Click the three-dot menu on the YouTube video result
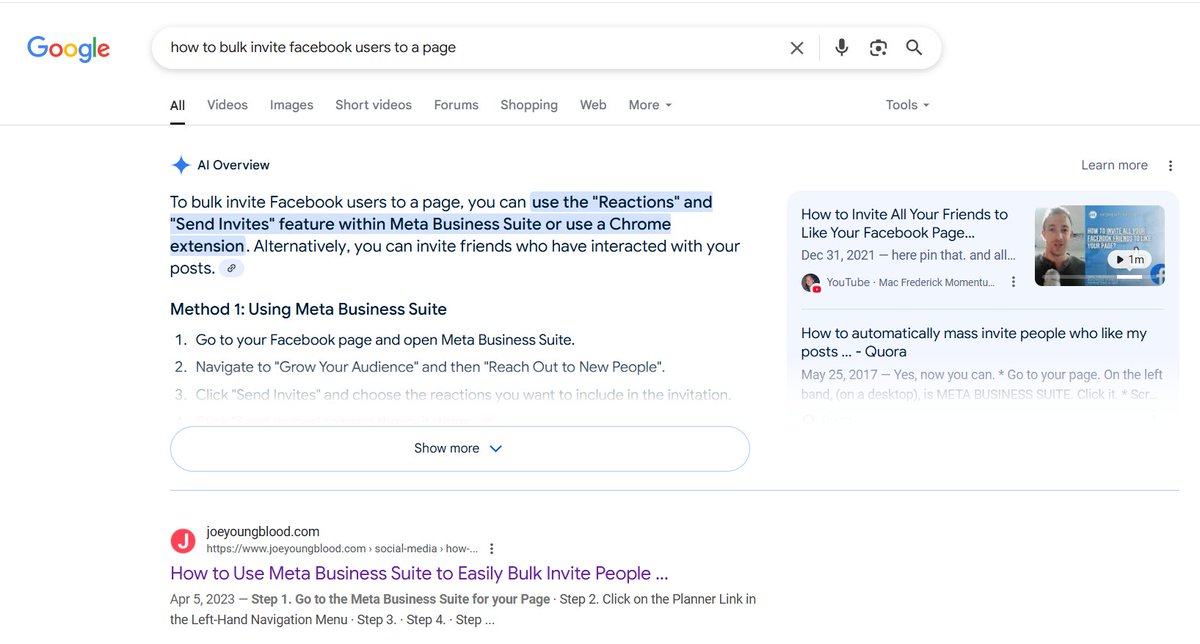 pos(1013,282)
